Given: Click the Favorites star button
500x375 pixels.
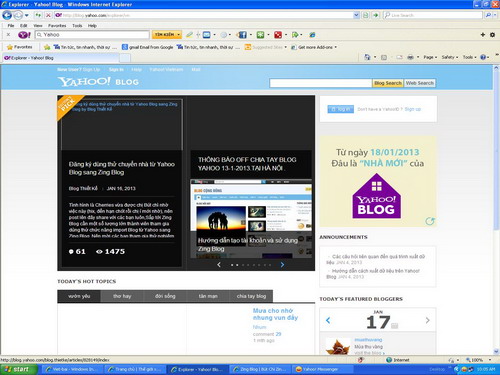Looking at the screenshot, I should (x=19, y=47).
